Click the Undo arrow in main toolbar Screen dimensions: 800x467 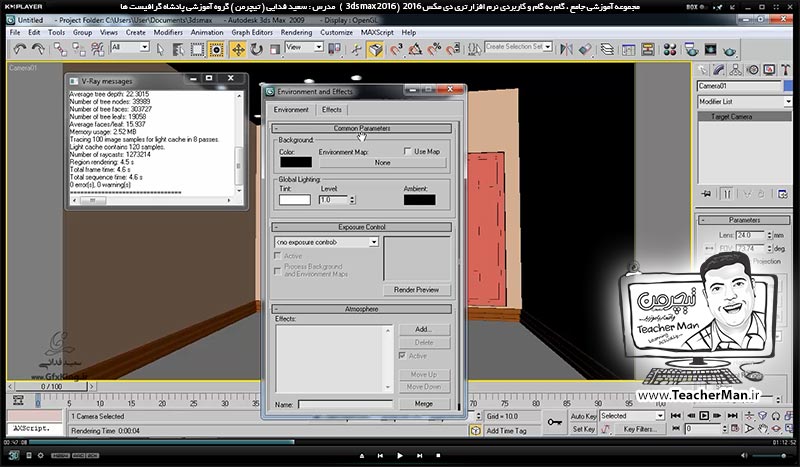[20, 50]
